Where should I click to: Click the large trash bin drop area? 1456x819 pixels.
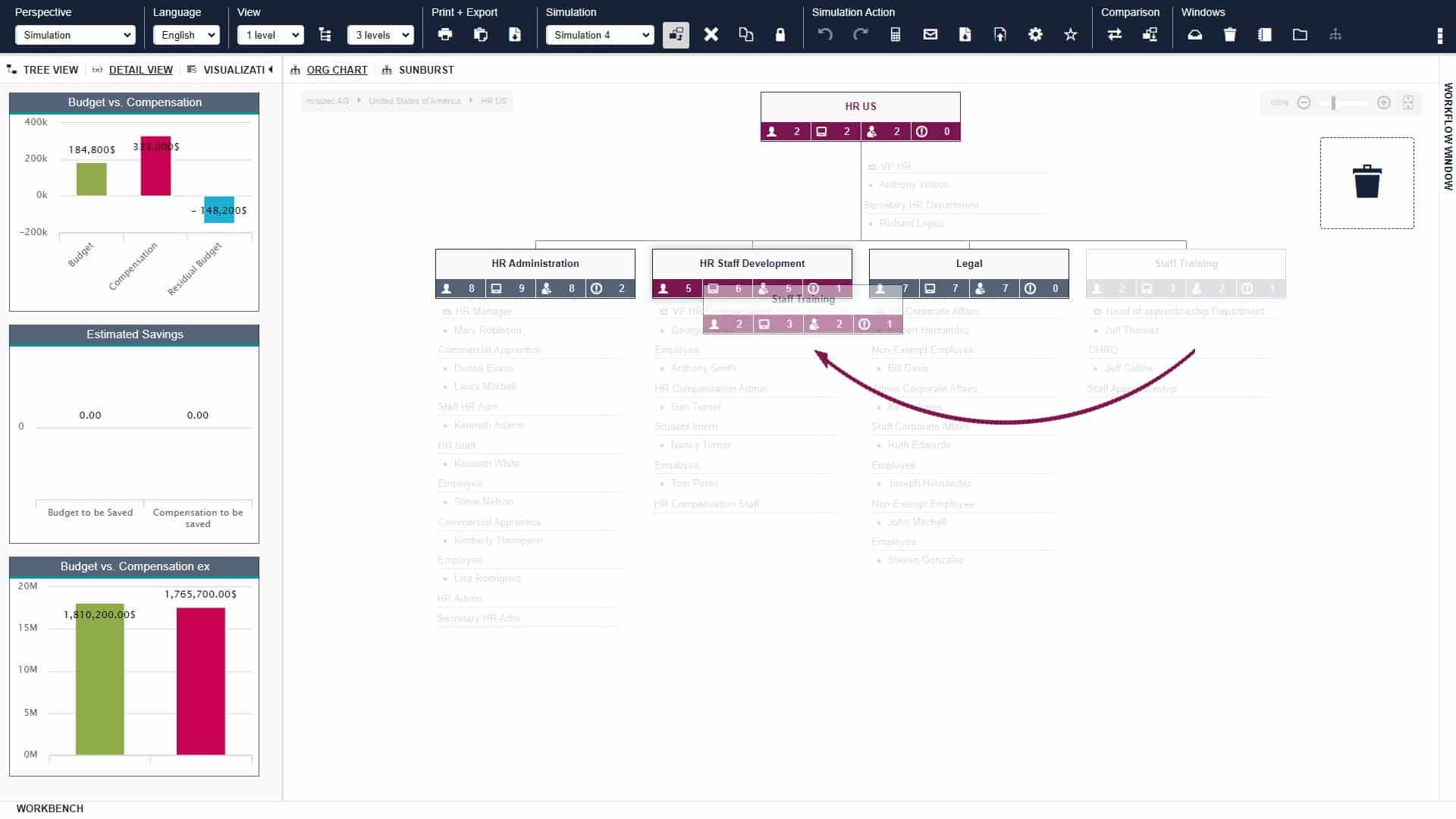click(1367, 183)
